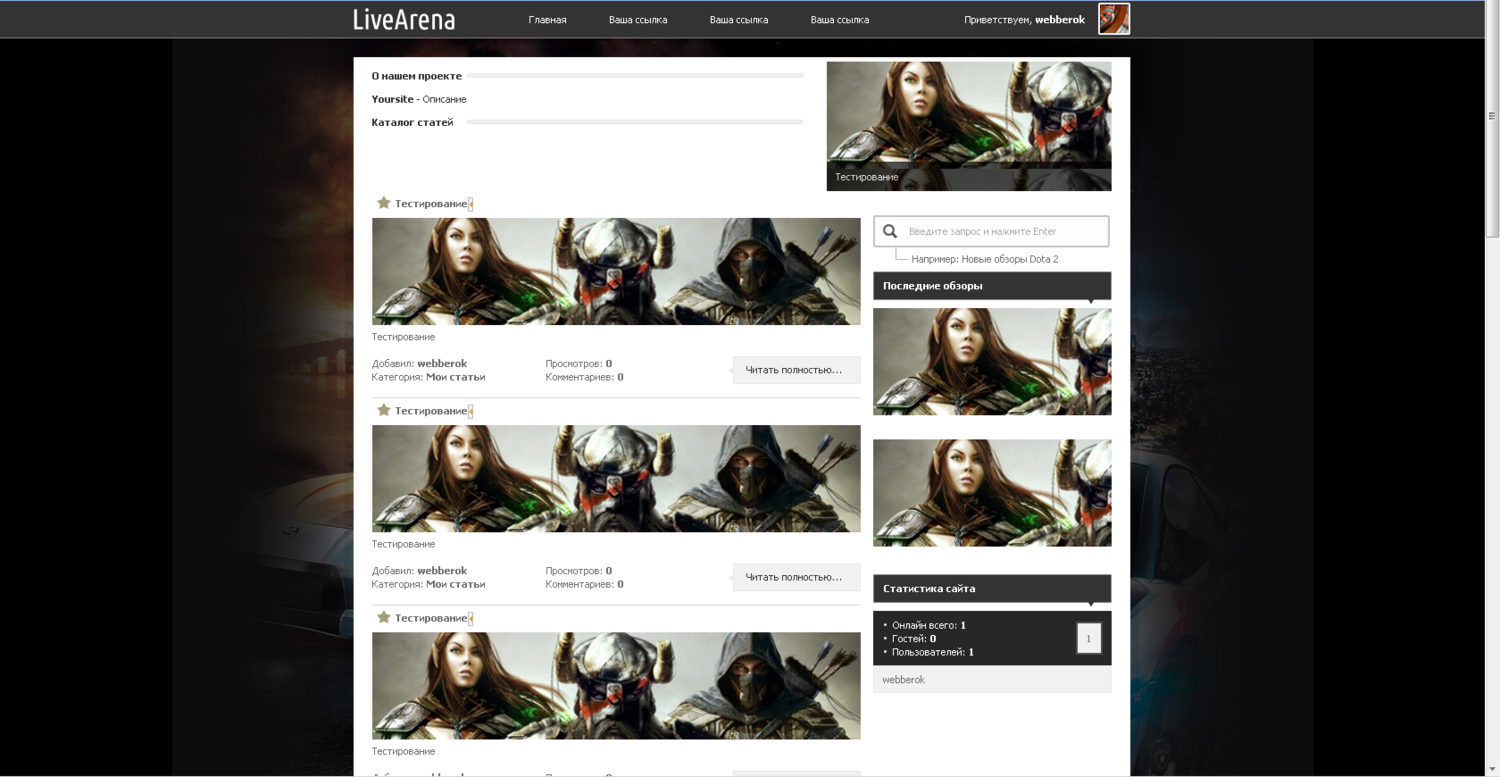The image size is (1500, 777).
Task: Open the webberok user avatar in header
Action: 1113,19
